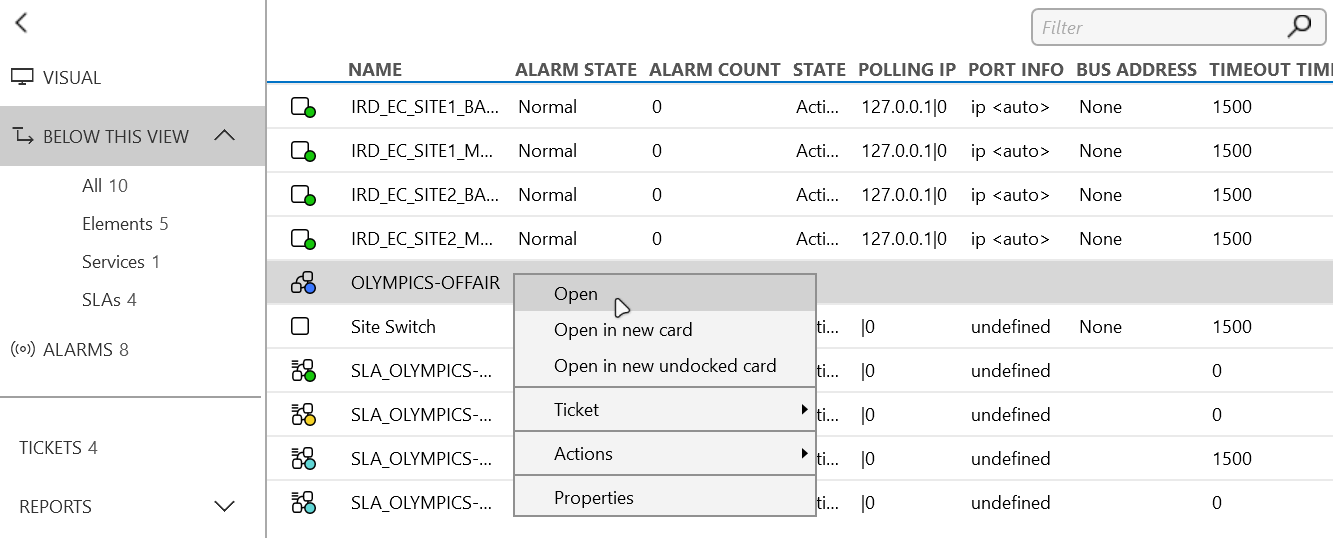
Task: Expand the REPORTS section chevron
Action: point(225,507)
